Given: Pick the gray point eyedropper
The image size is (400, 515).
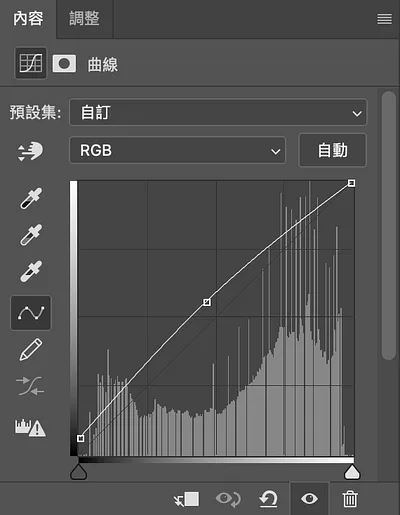Looking at the screenshot, I should pyautogui.click(x=31, y=235).
